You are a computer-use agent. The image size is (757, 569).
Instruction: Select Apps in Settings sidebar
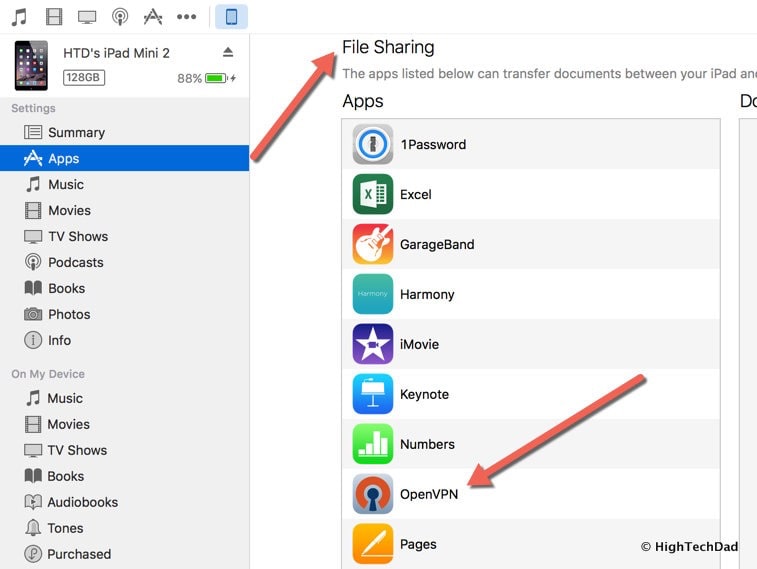click(125, 158)
